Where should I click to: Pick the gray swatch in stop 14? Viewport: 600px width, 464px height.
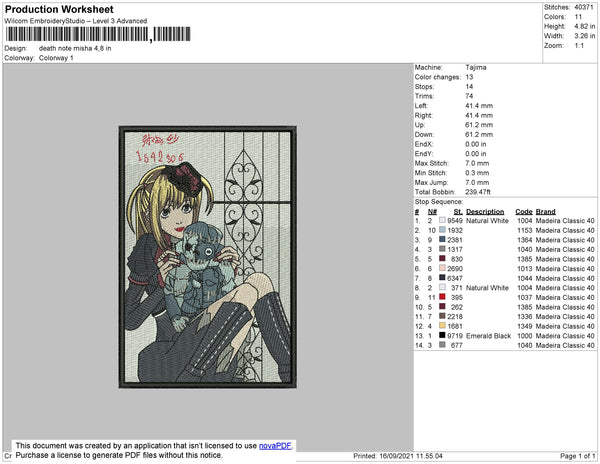coord(442,345)
